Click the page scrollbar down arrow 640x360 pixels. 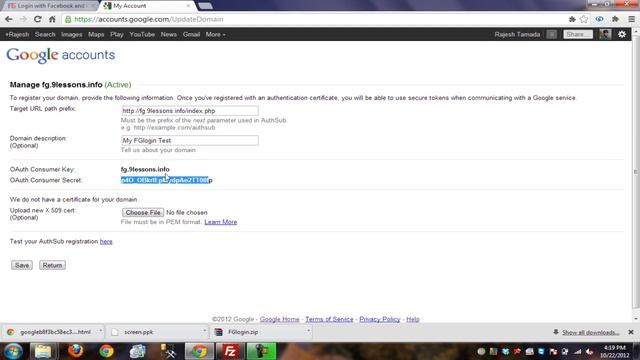[x=636, y=319]
